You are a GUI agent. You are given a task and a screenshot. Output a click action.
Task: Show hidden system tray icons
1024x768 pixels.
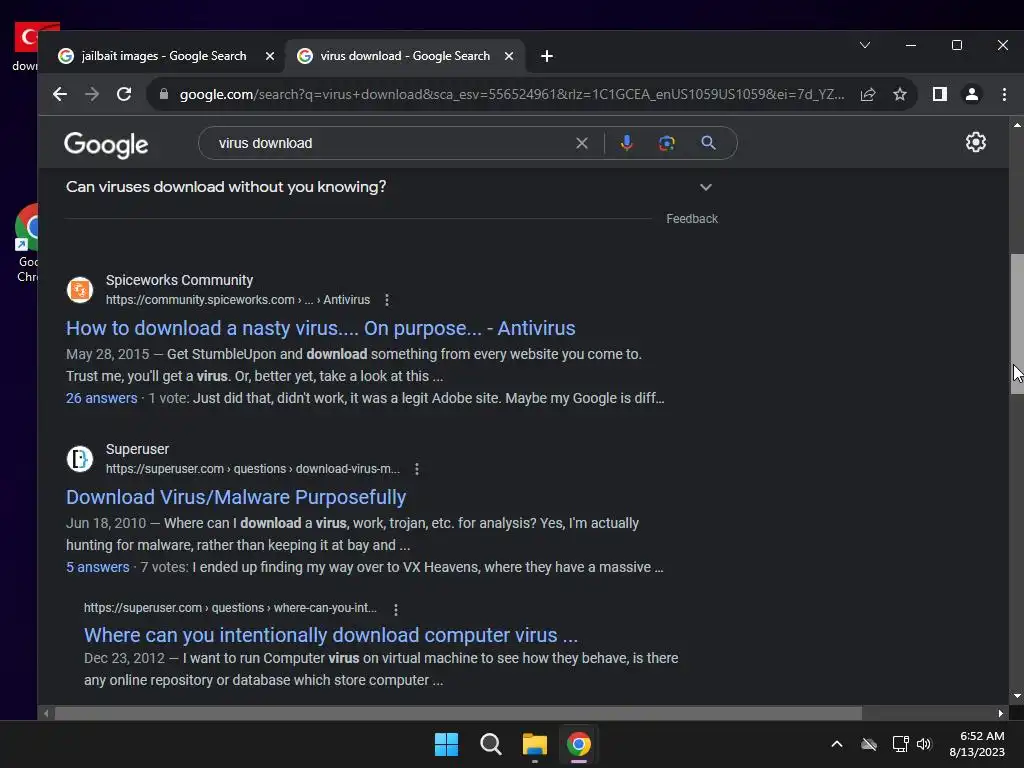837,744
